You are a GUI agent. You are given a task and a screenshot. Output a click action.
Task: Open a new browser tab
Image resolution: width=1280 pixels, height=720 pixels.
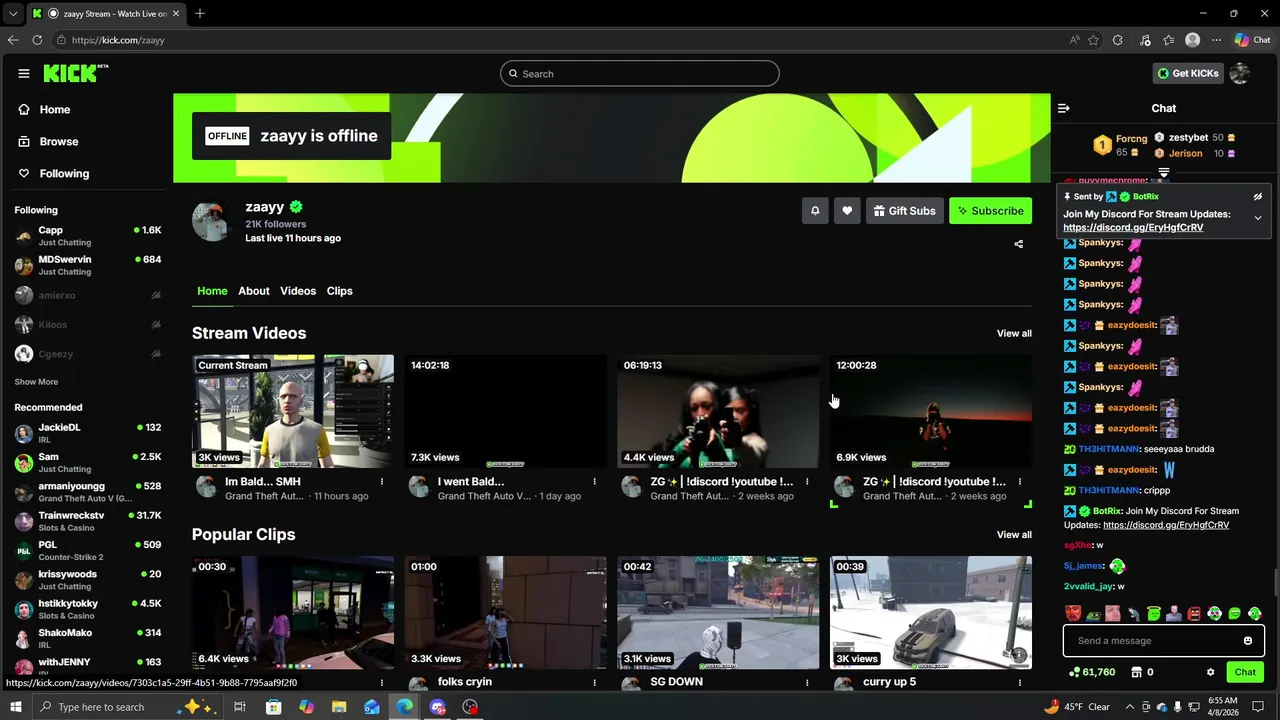[x=200, y=13]
